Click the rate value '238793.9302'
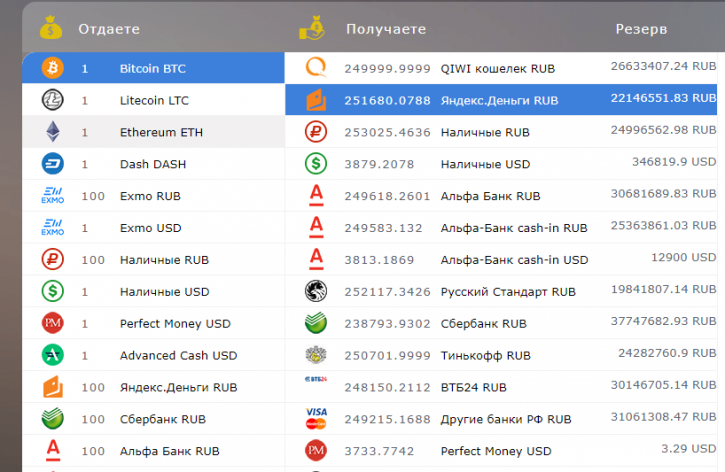725x472 pixels. tap(387, 324)
